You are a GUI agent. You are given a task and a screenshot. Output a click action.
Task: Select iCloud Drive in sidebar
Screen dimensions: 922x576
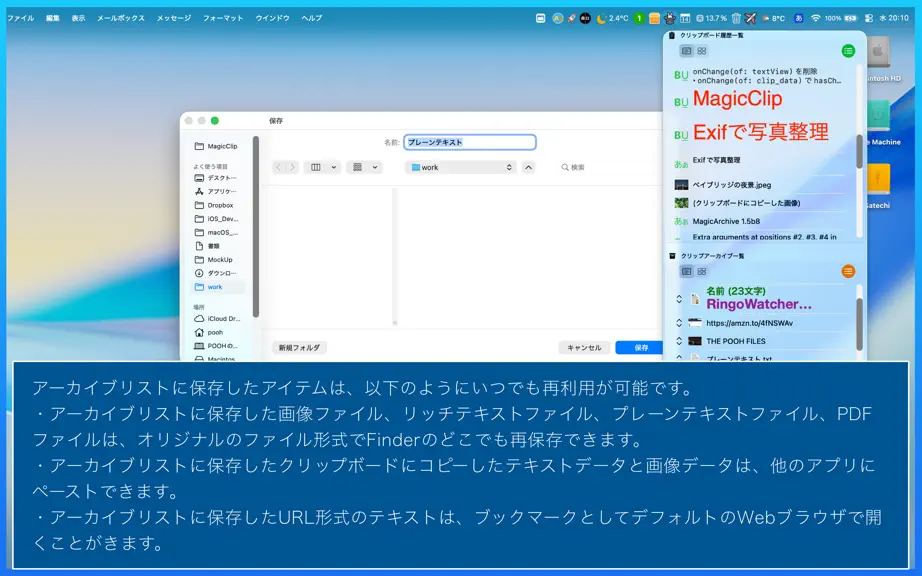coord(216,319)
